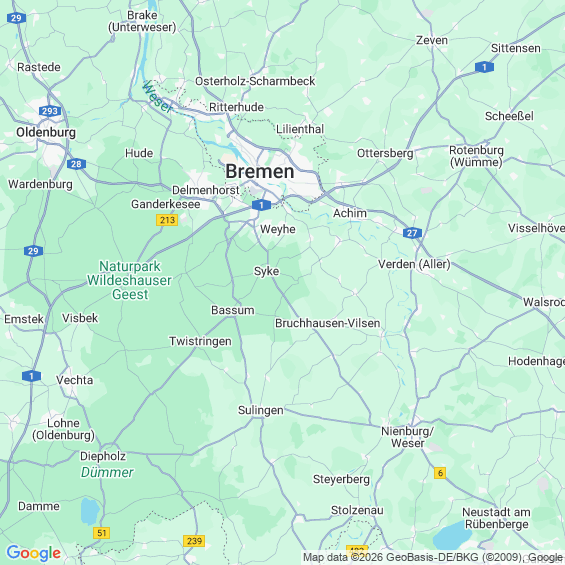
Task: Click the yellow 239 road shield
Action: 194,541
